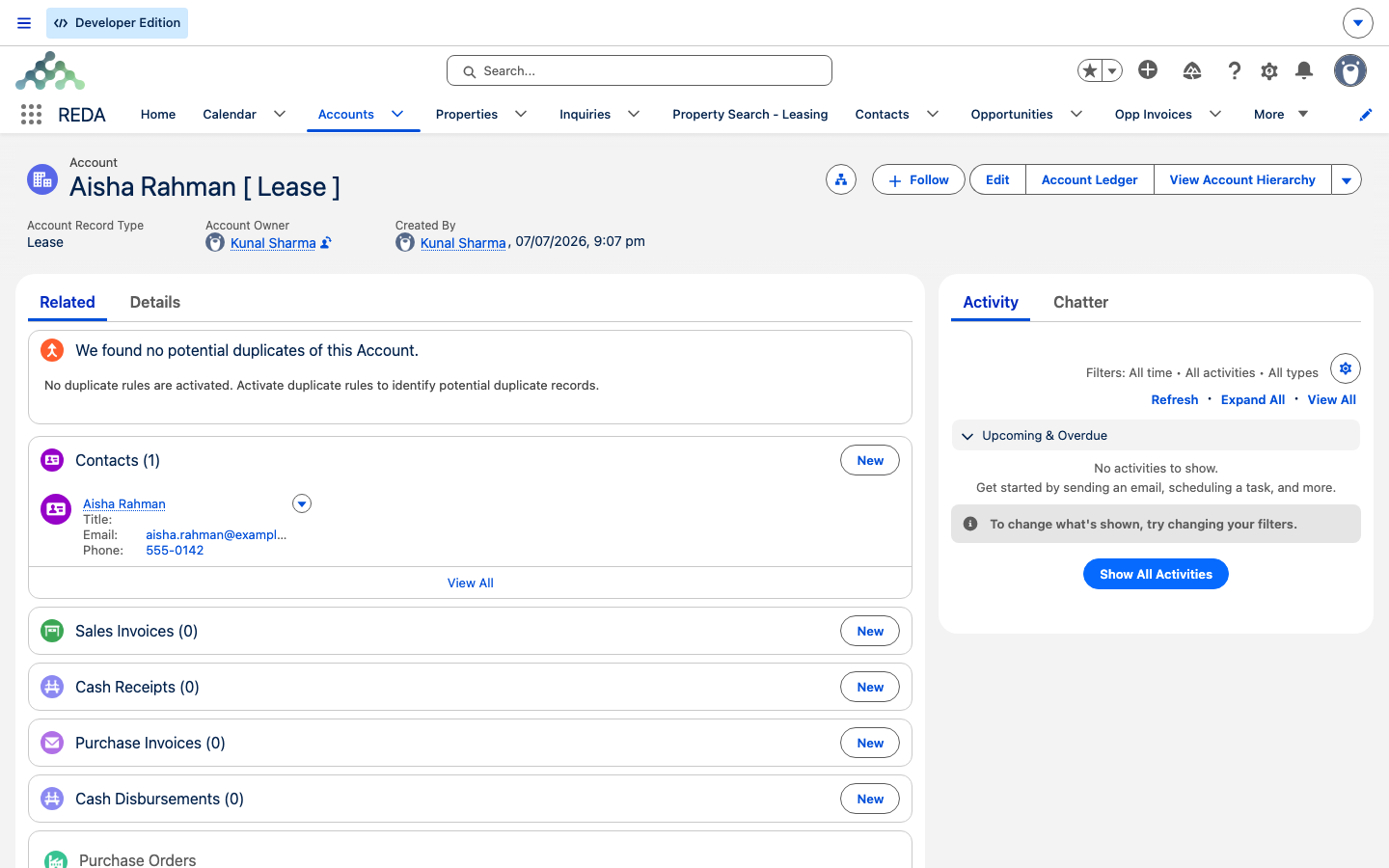Switch to the Chatter tab

click(x=1080, y=302)
